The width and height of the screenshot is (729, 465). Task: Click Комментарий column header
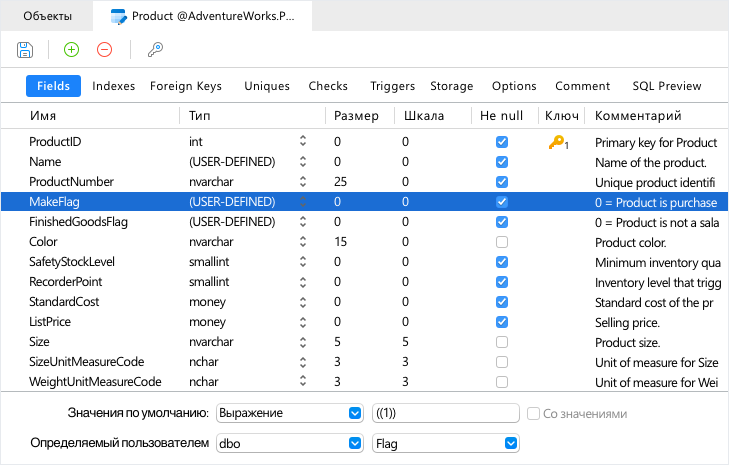point(638,116)
